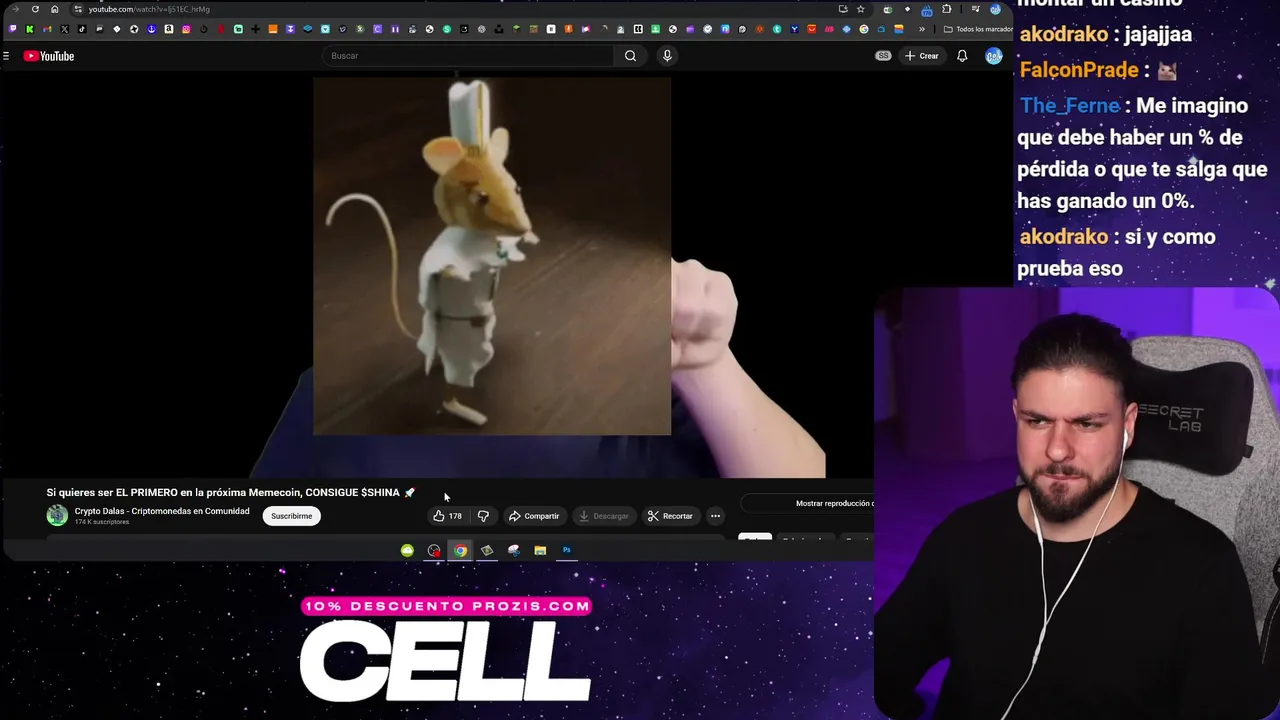1280x720 pixels.
Task: Reload the page in Chrome
Action: (x=35, y=9)
